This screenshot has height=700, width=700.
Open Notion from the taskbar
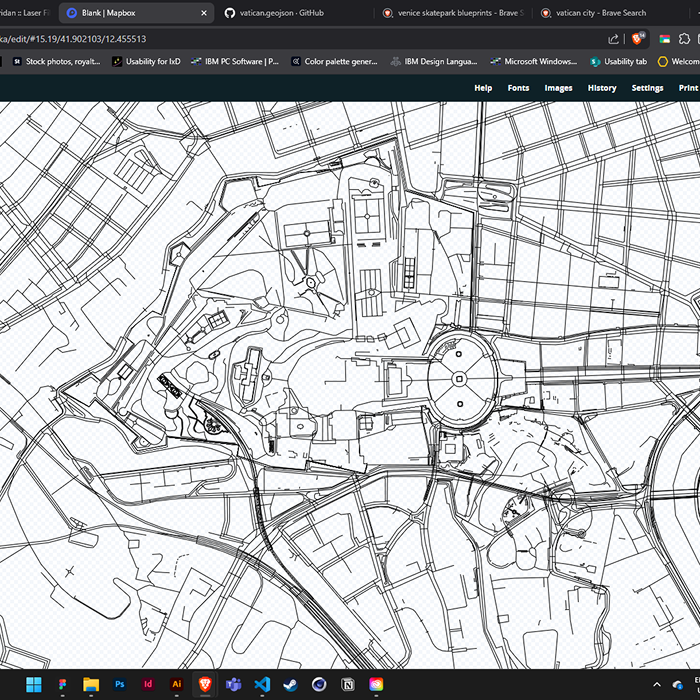[348, 684]
